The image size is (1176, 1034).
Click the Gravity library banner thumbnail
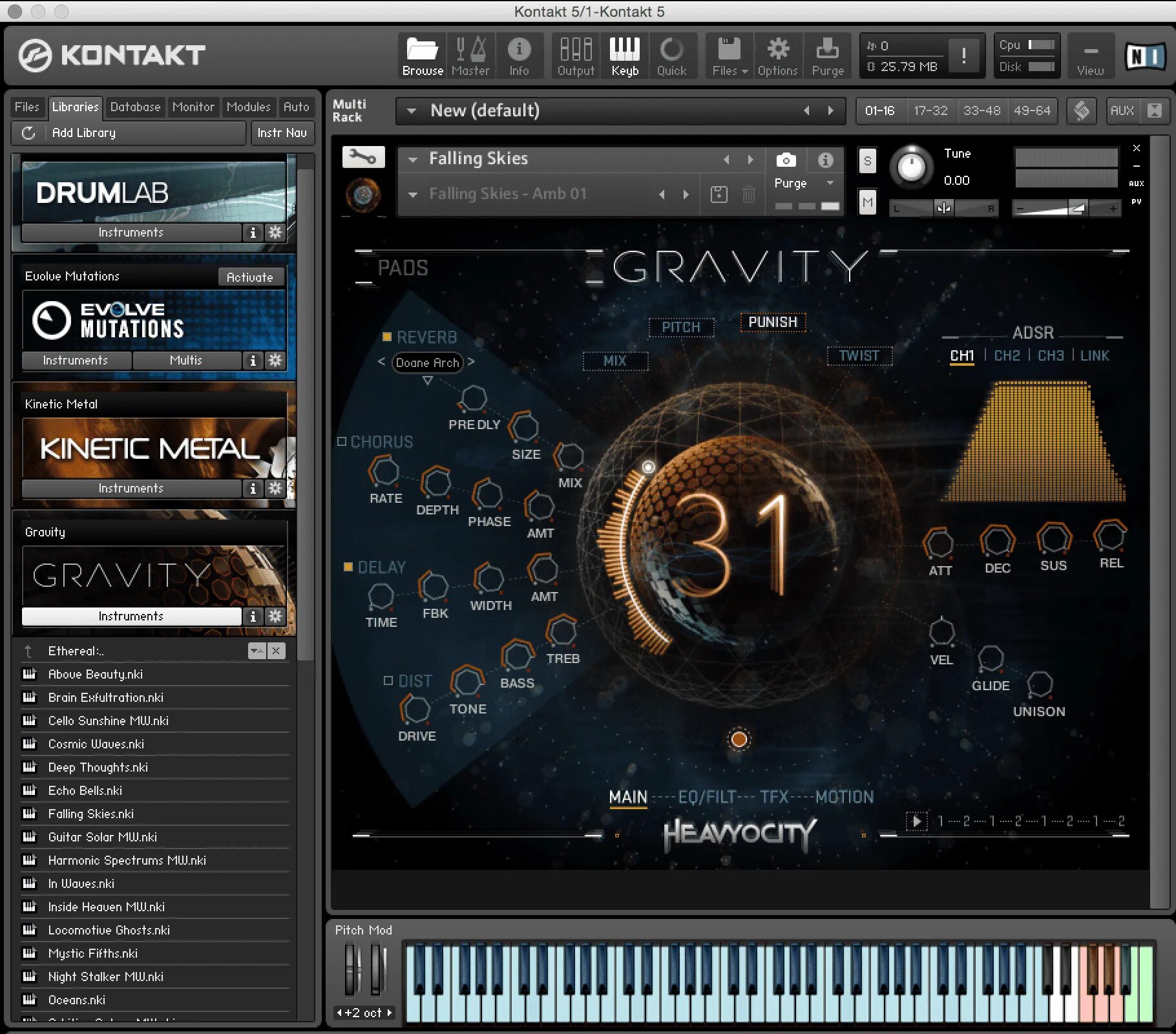tap(154, 575)
